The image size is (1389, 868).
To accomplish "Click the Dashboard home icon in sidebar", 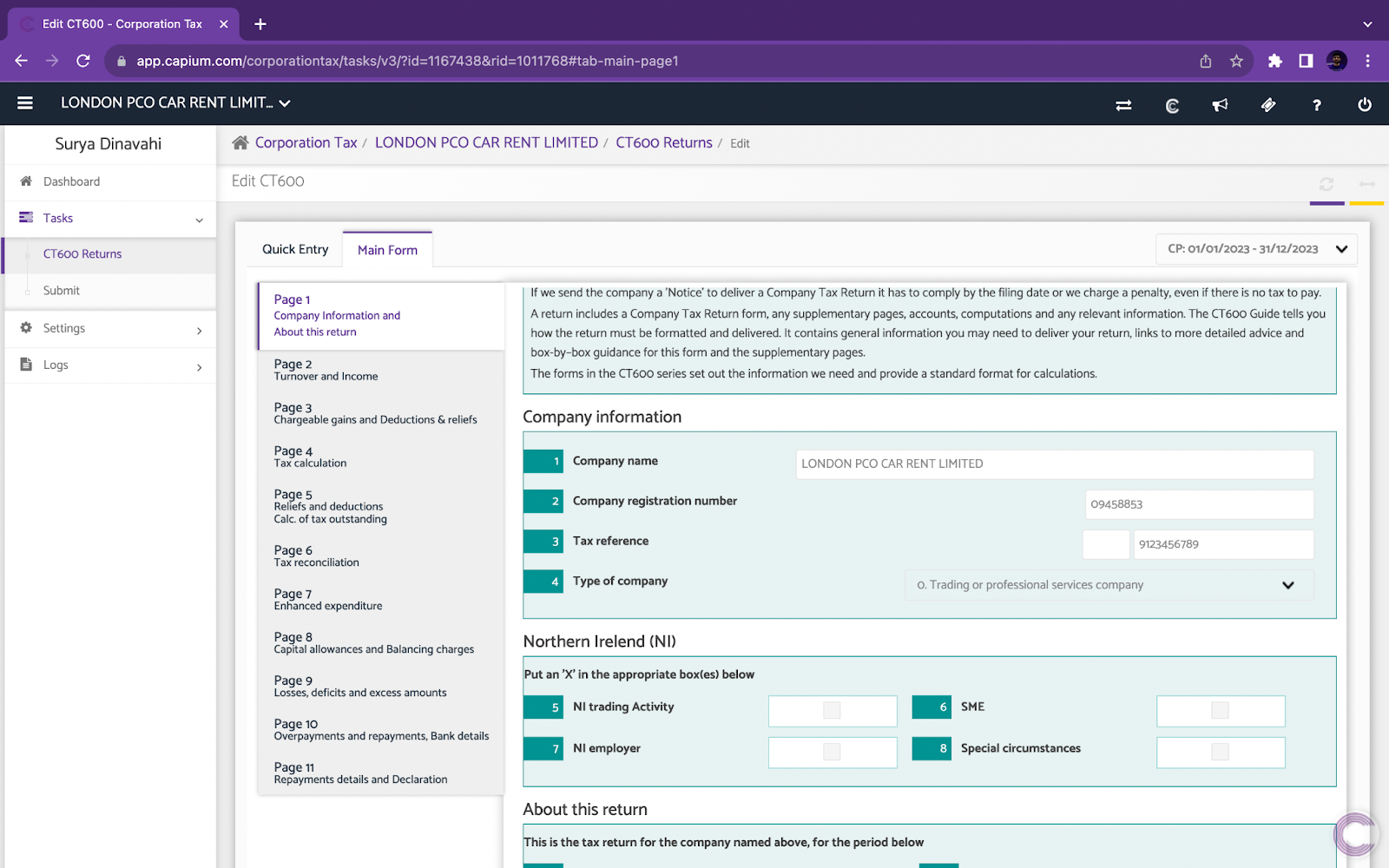I will point(26,181).
